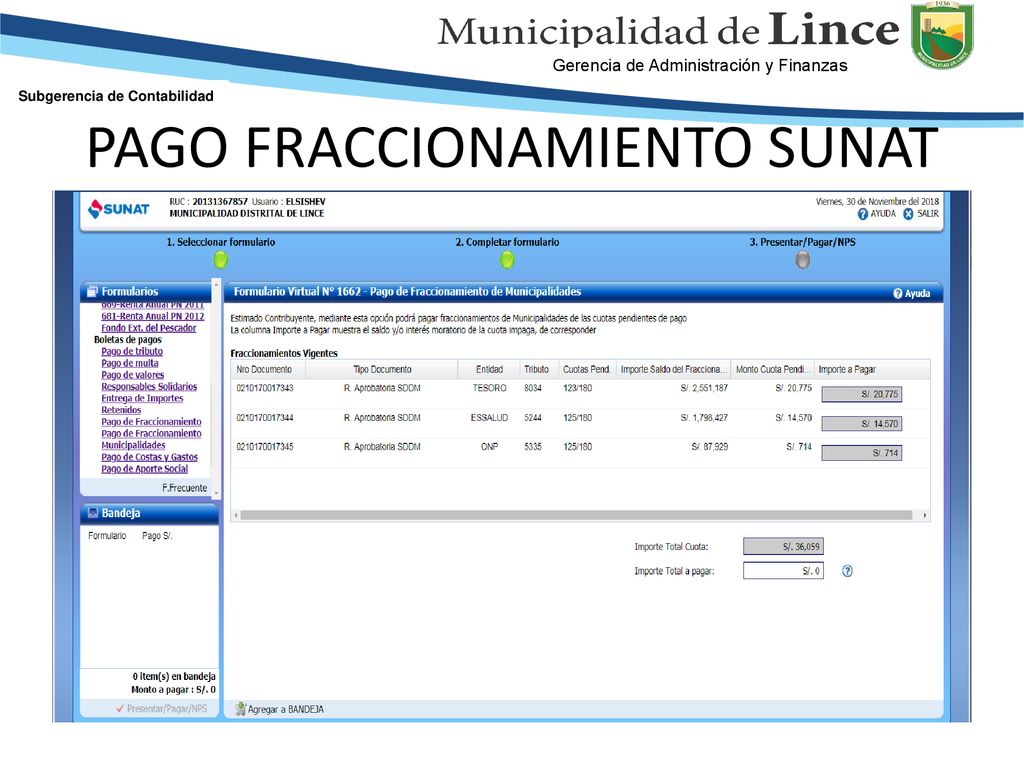Click the RUC 20131367857 text
The width and height of the screenshot is (1024, 768).
(208, 202)
